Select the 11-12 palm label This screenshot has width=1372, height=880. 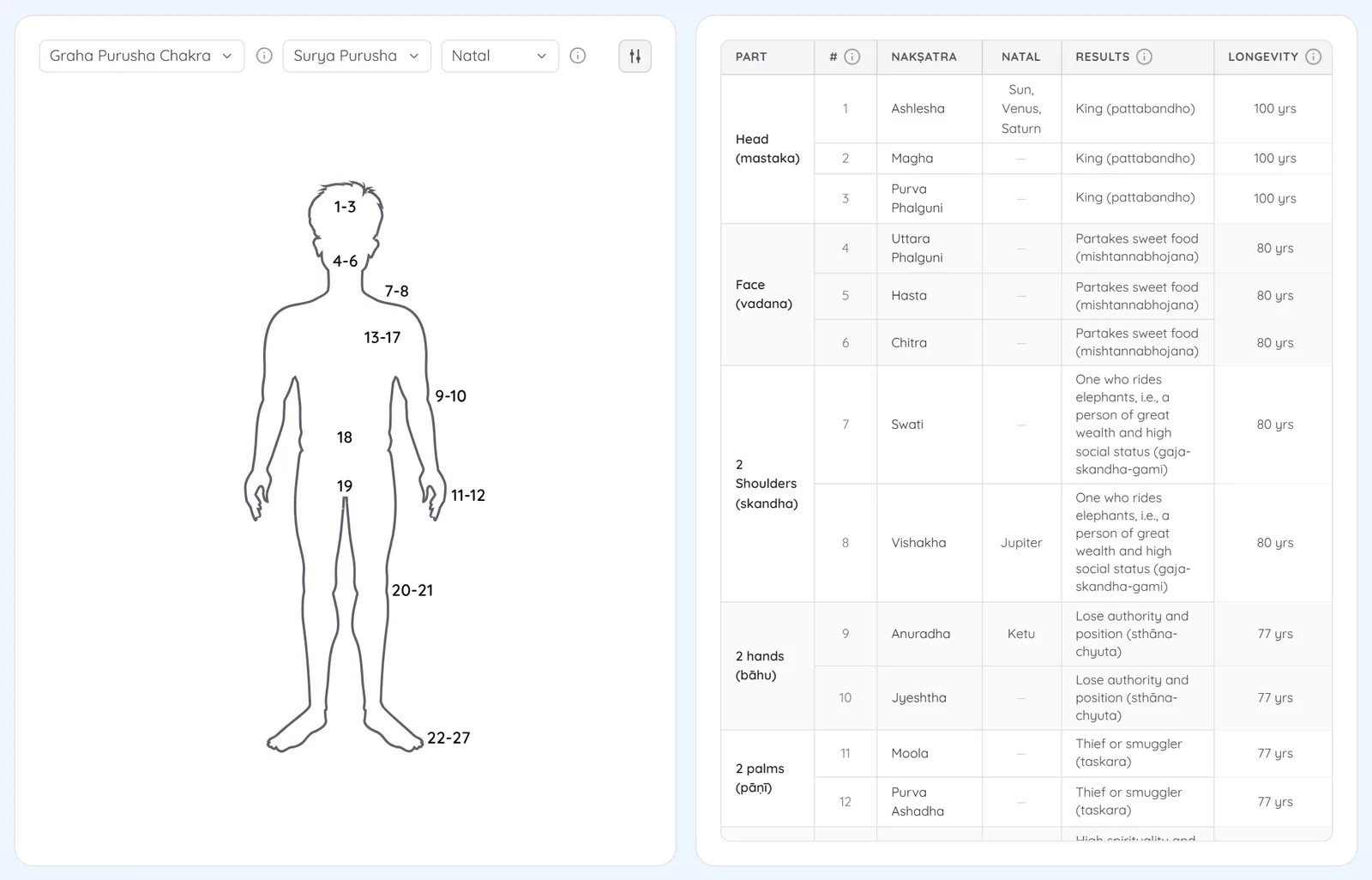click(468, 495)
